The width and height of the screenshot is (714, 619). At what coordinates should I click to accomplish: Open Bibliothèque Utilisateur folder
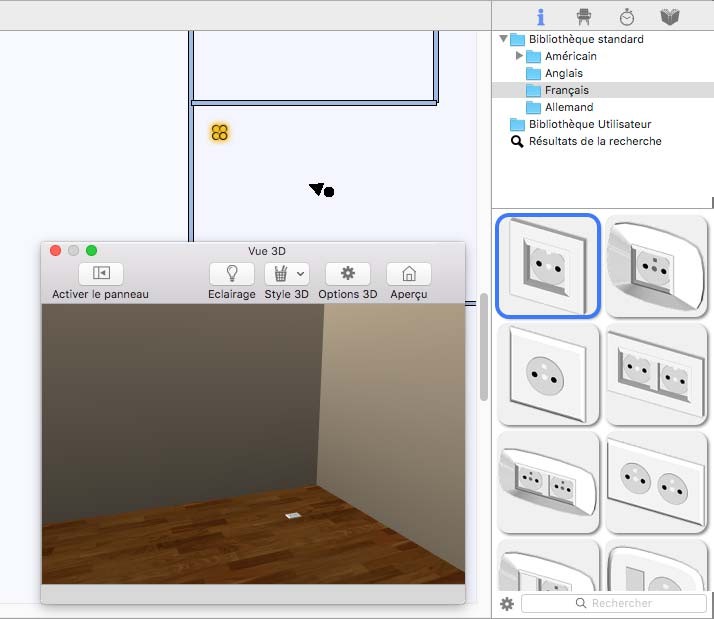click(589, 124)
